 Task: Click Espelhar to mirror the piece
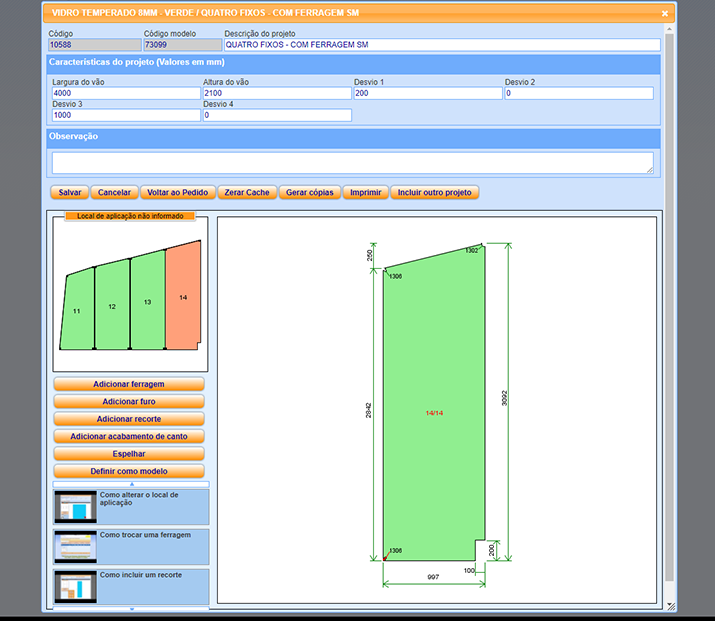(129, 454)
